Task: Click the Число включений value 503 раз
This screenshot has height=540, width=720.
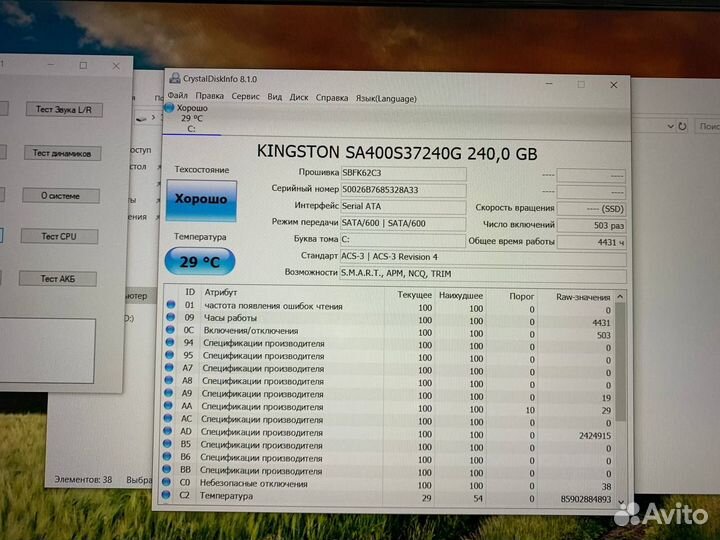Action: click(x=591, y=225)
